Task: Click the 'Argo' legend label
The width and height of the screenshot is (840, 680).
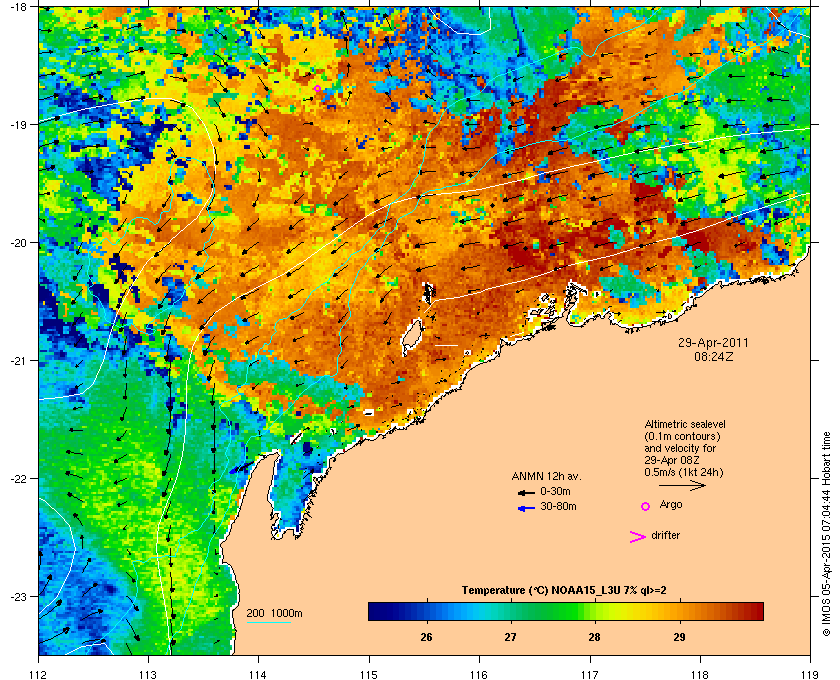Action: pos(671,505)
